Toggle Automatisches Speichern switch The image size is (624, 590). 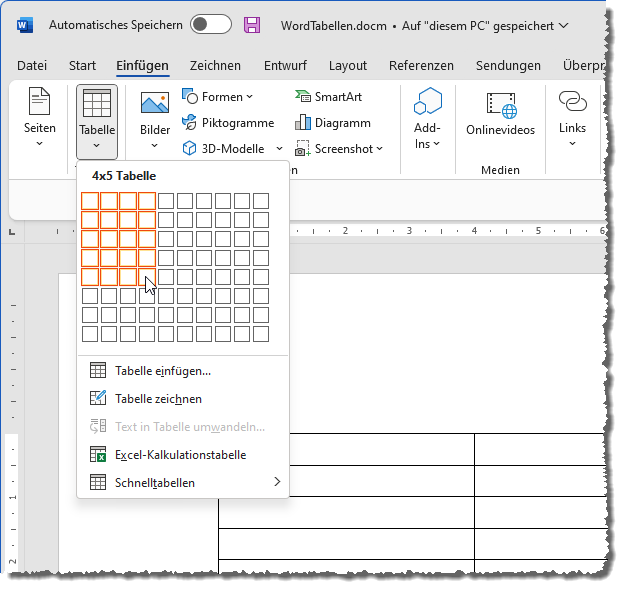tap(210, 24)
